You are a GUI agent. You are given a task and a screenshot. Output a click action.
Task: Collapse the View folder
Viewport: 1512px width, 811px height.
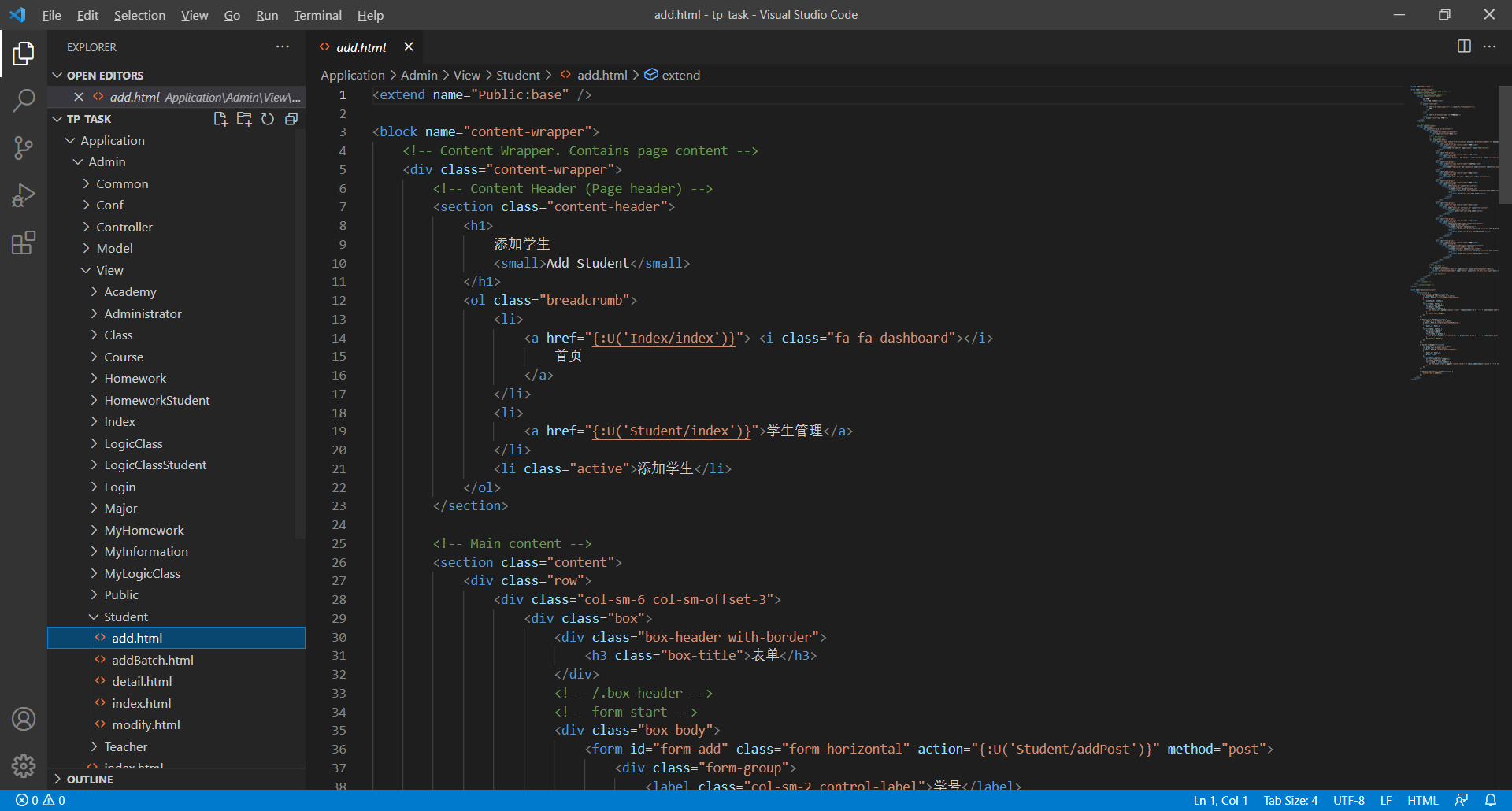[x=176, y=270]
